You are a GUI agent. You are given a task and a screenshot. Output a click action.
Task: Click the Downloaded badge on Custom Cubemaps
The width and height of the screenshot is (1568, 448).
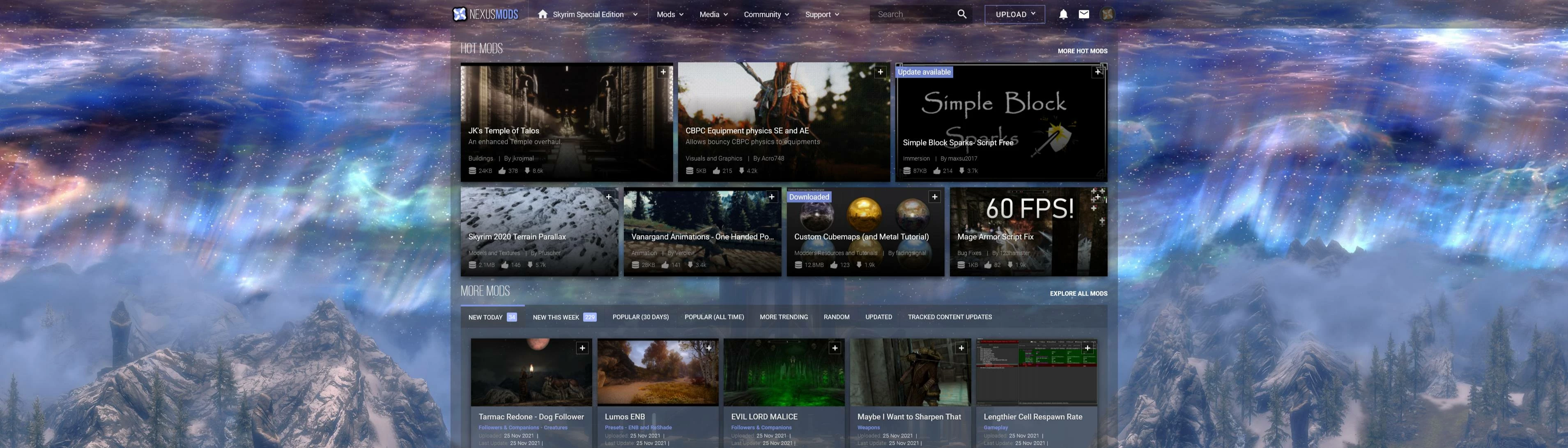coord(809,197)
